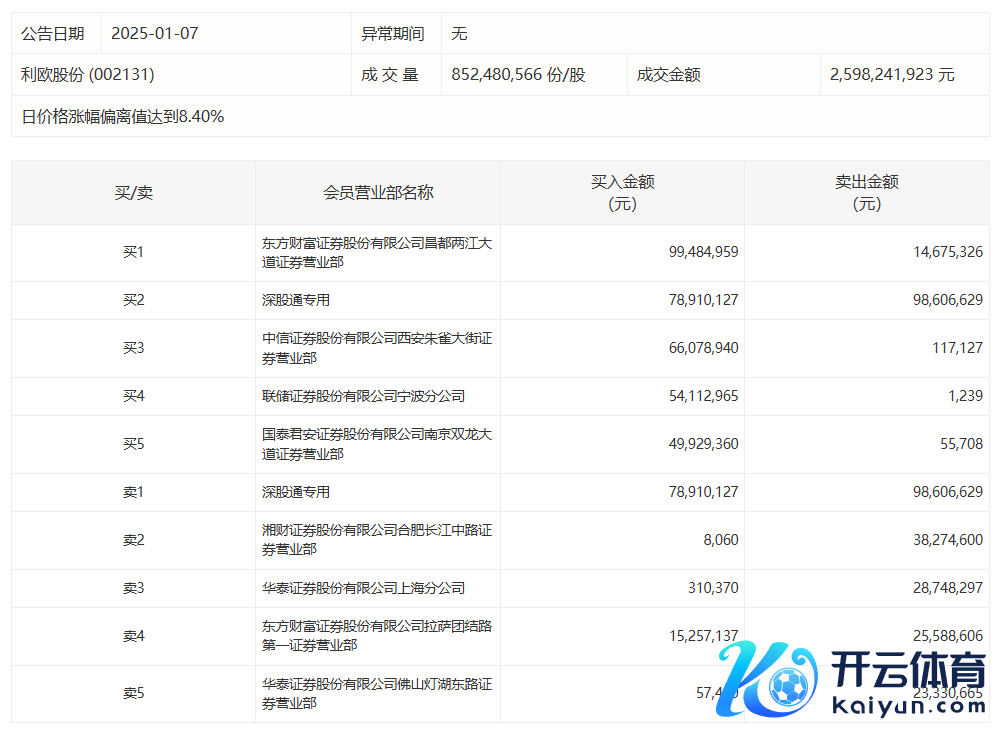Screen dimensions: 1001x739
Task: Click the 日价格涨幅偏离值达到8.40% reason text
Action: (123, 117)
